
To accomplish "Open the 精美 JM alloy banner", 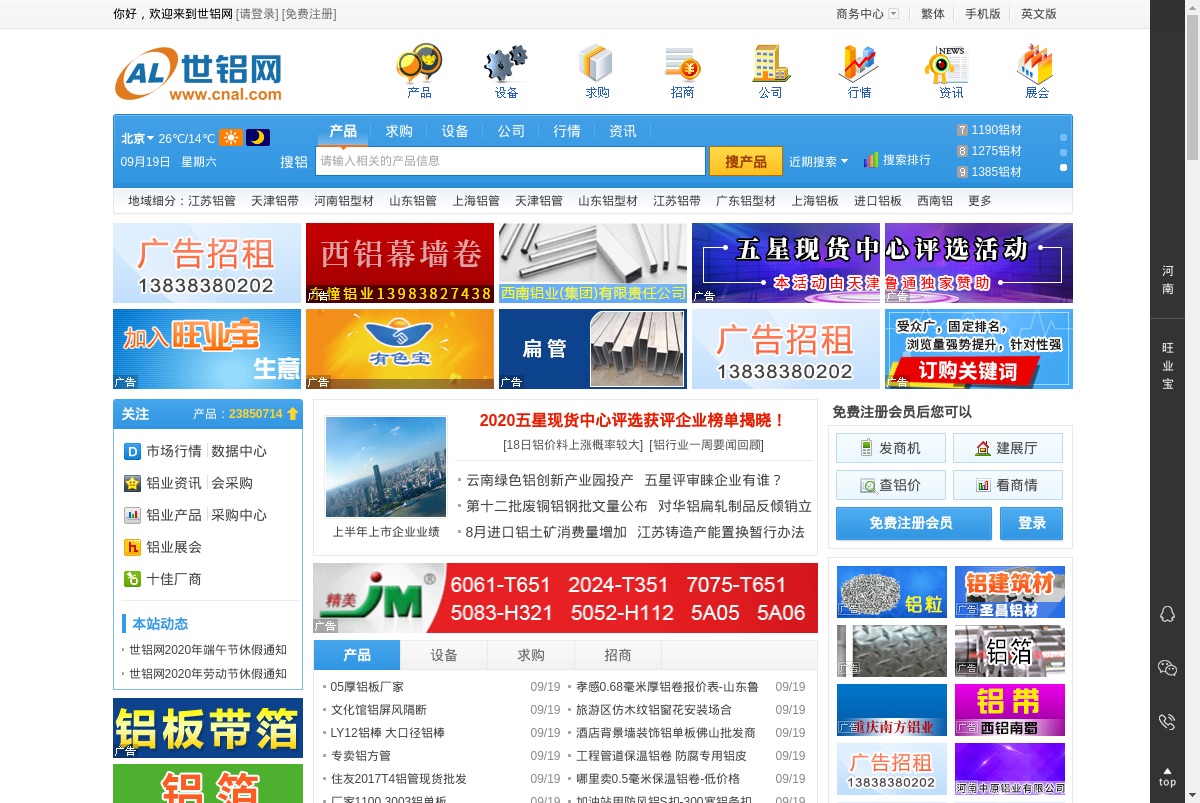I will pos(565,598).
